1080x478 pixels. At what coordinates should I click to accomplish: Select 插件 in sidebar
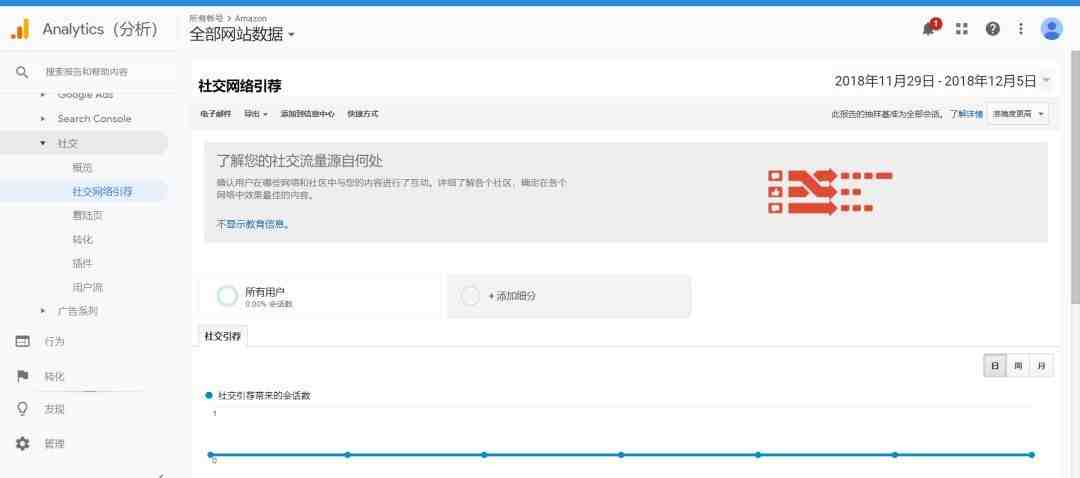coord(82,263)
